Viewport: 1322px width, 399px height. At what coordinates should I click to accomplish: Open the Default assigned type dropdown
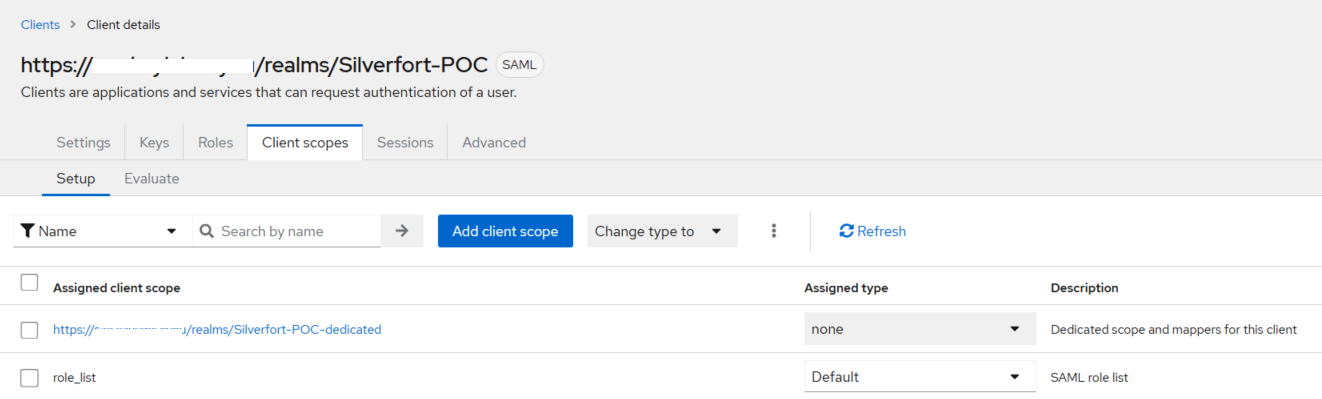click(x=920, y=377)
